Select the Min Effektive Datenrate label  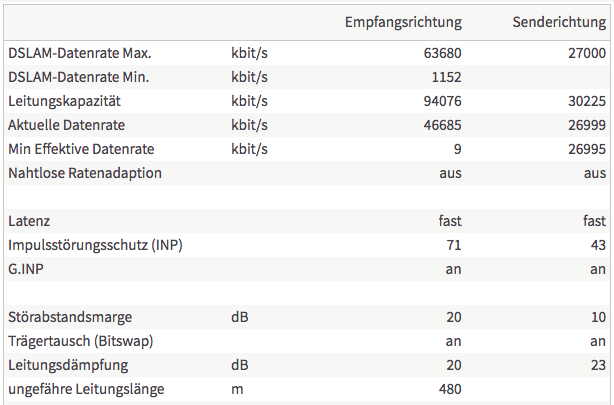81,149
